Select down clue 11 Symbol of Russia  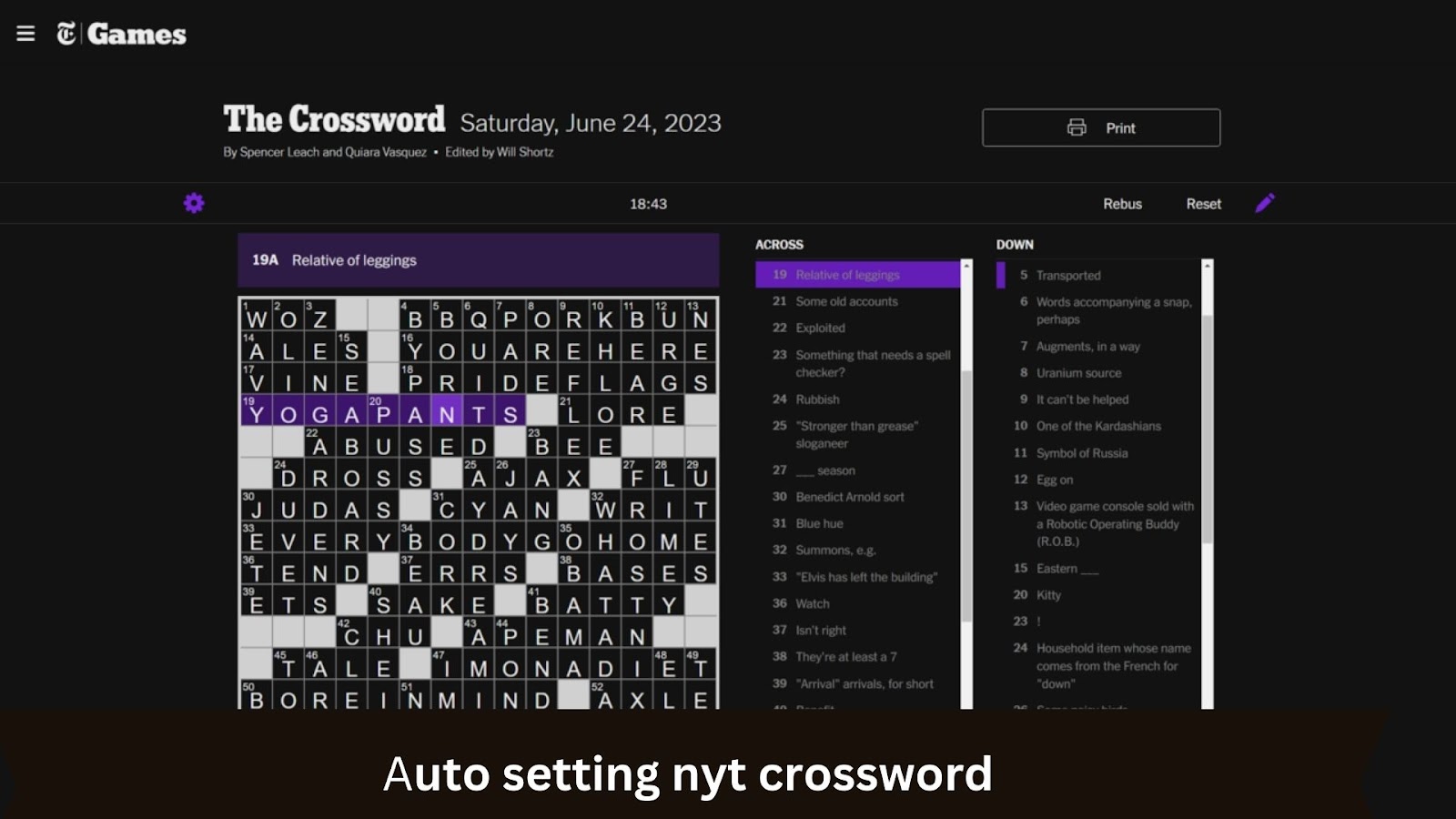pos(1098,452)
